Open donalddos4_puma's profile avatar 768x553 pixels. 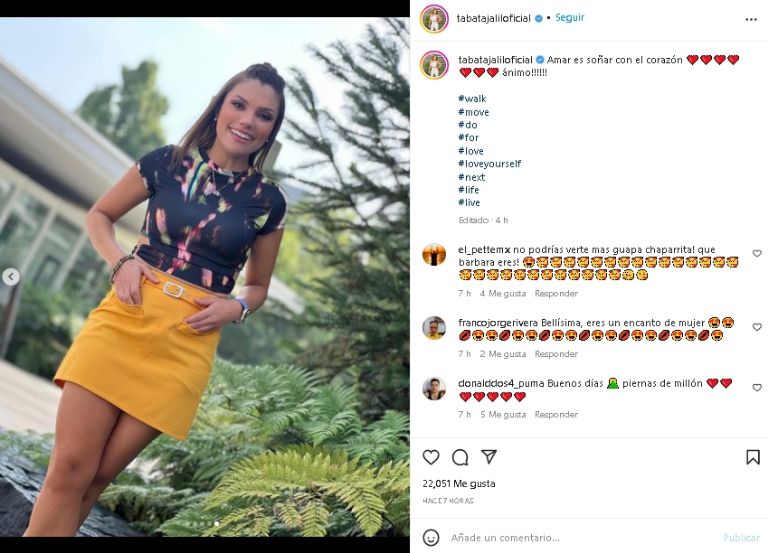tap(434, 389)
